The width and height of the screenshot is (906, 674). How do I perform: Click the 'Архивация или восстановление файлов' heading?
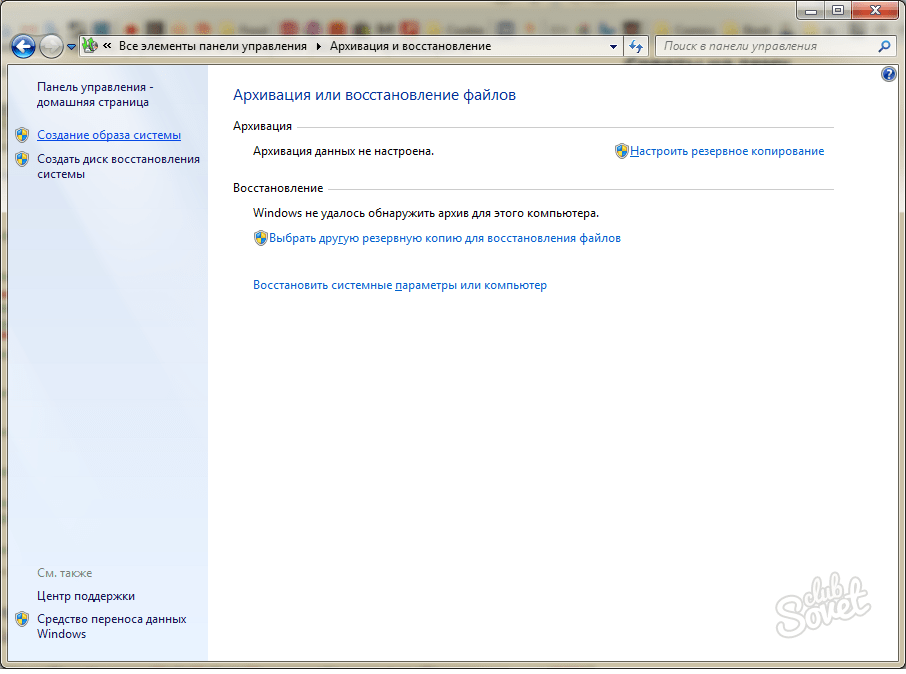point(374,95)
